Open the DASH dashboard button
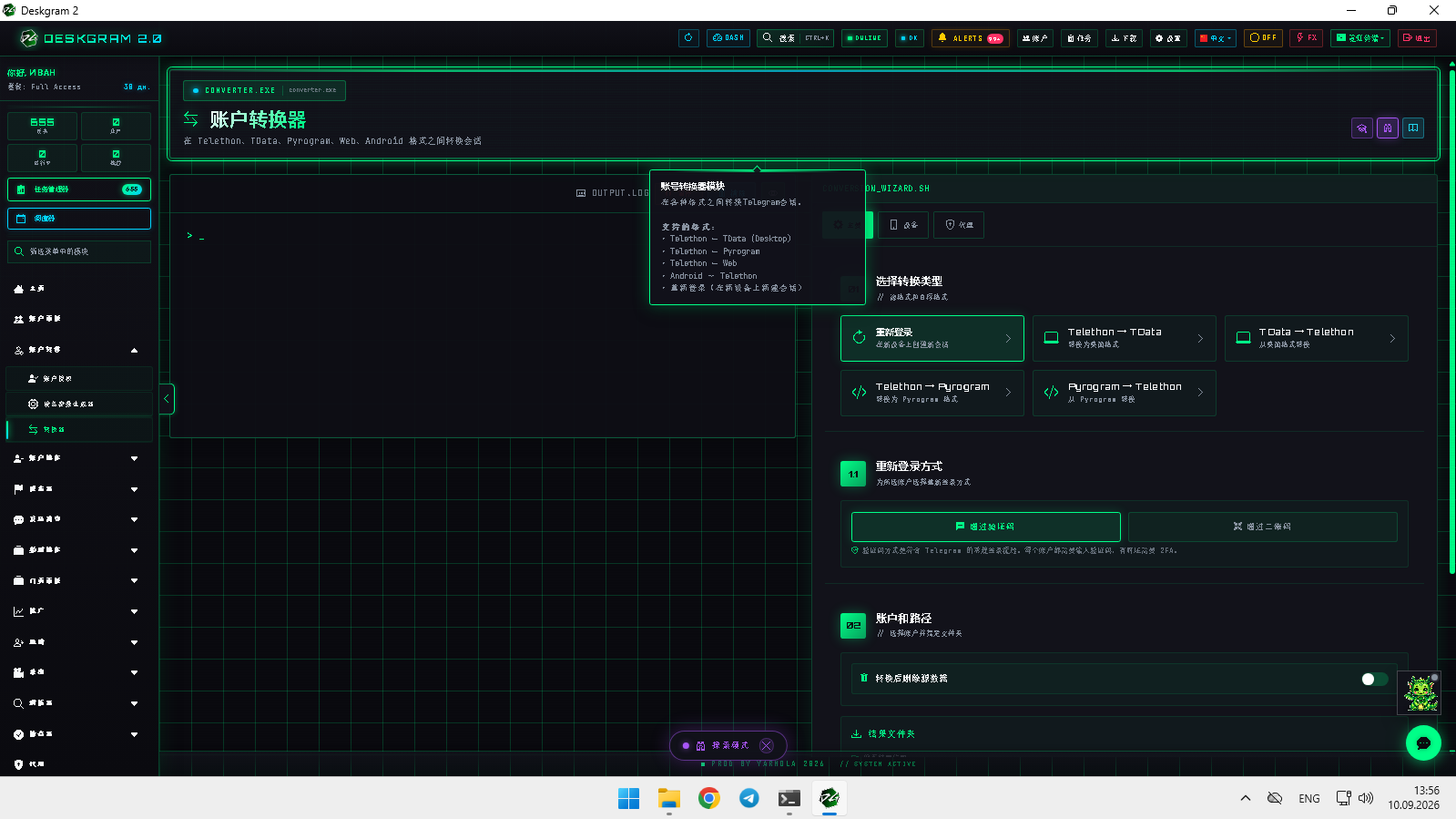The height and width of the screenshot is (819, 1456). coord(728,38)
